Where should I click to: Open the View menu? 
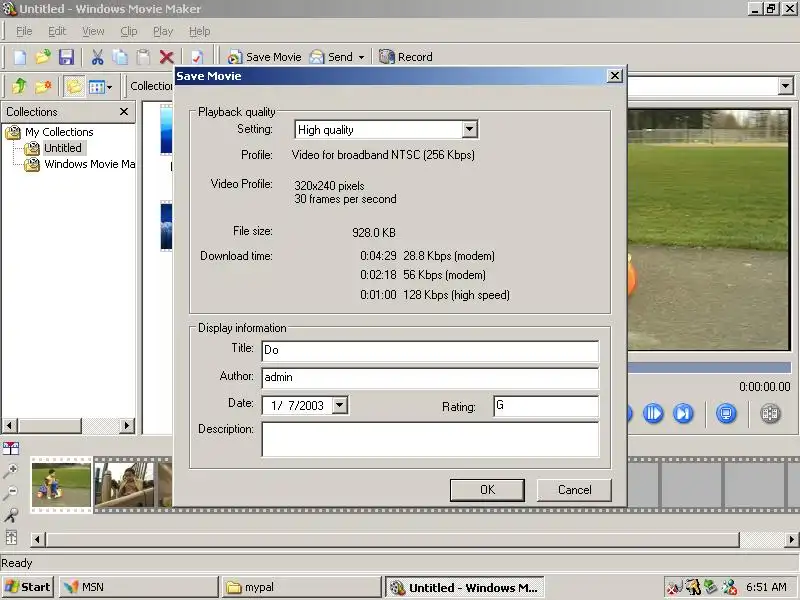tap(93, 31)
